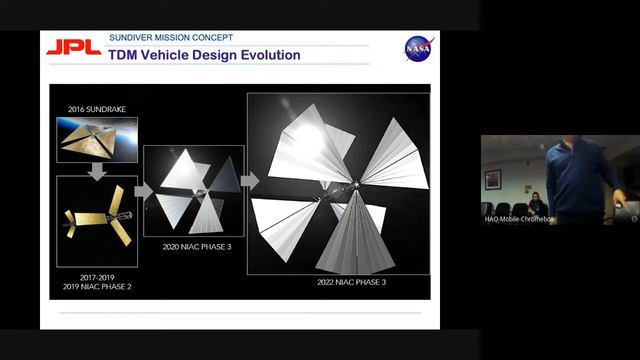Click the JPL logo on the slide
Image resolution: width=640 pixels, height=360 pixels.
pos(74,47)
